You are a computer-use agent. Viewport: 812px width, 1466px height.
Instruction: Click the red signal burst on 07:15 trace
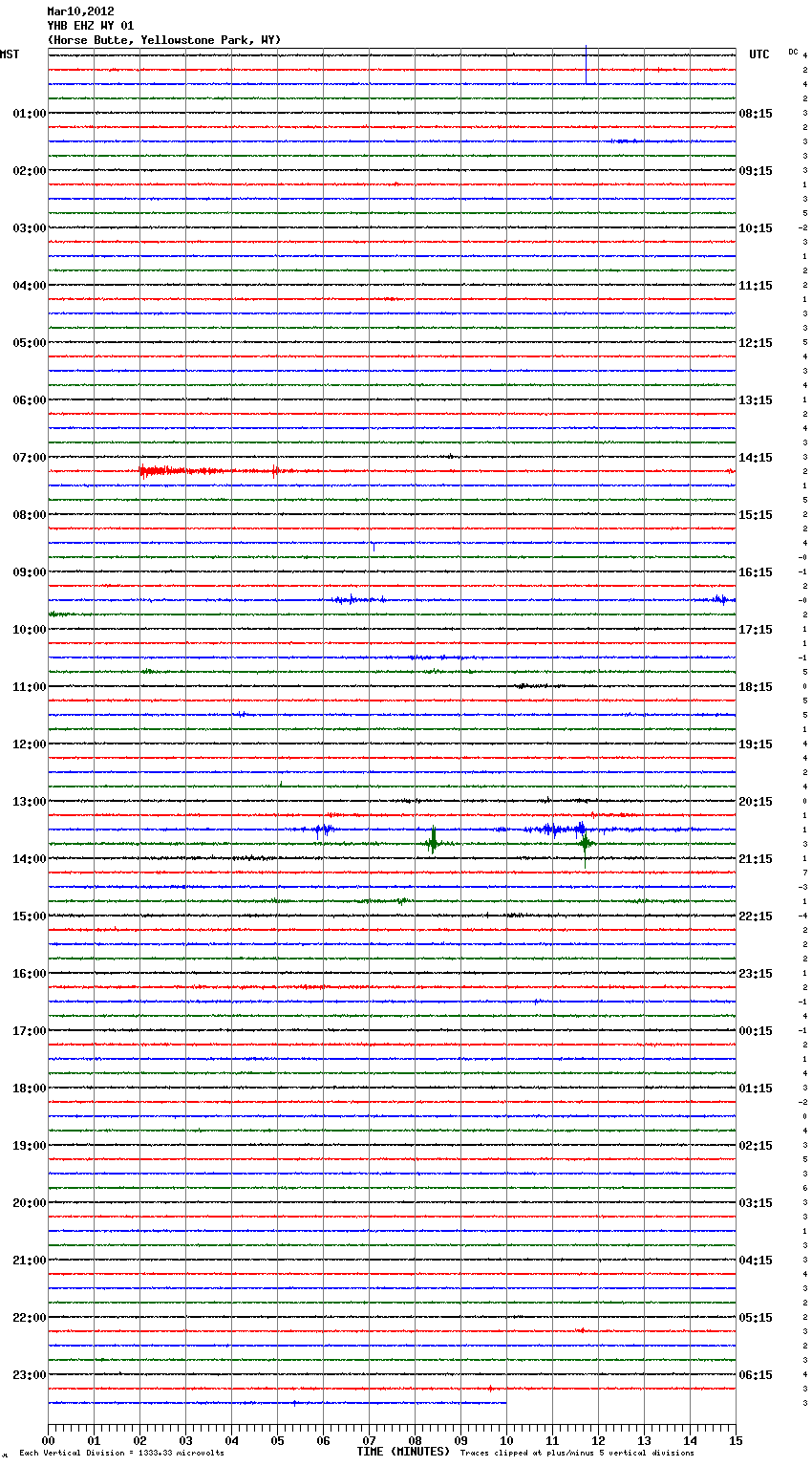182,471
